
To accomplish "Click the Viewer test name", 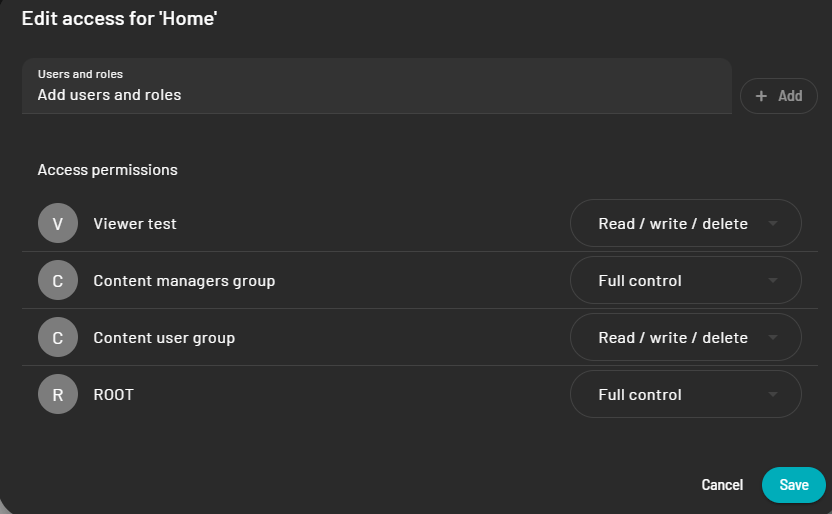I will pos(135,224).
